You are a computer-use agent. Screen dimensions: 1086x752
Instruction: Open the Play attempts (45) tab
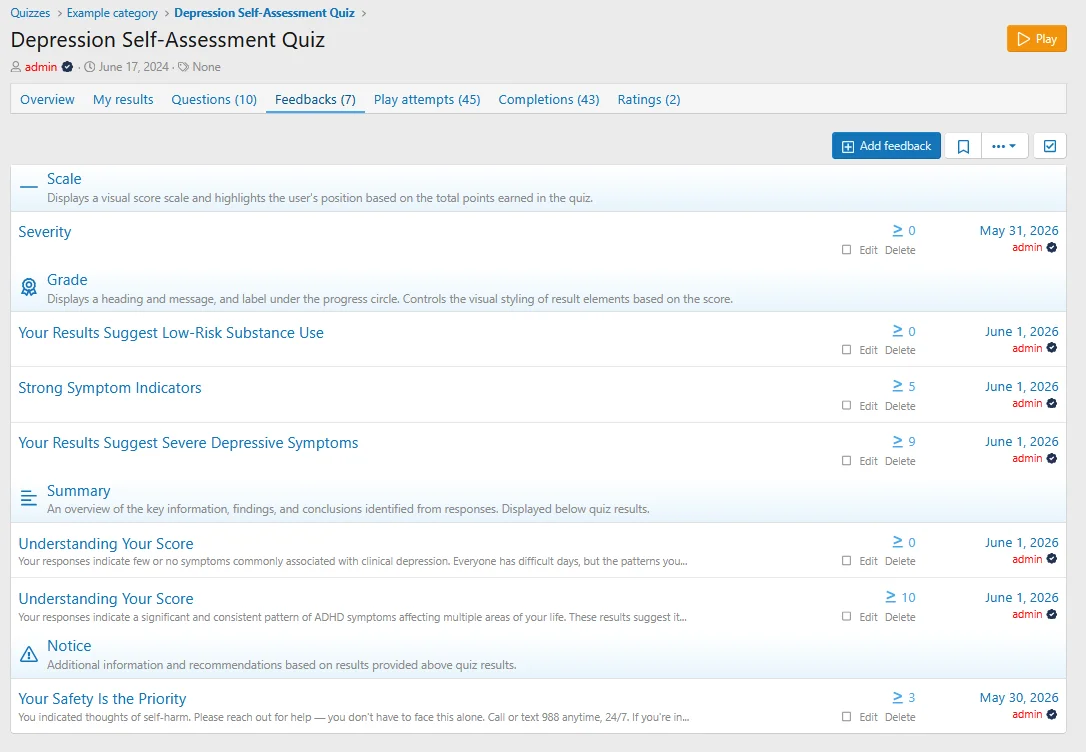427,100
